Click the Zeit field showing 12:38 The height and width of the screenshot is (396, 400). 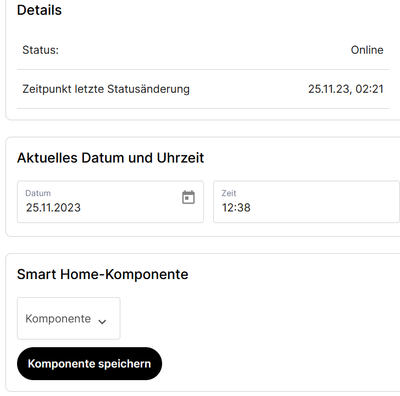click(x=306, y=202)
